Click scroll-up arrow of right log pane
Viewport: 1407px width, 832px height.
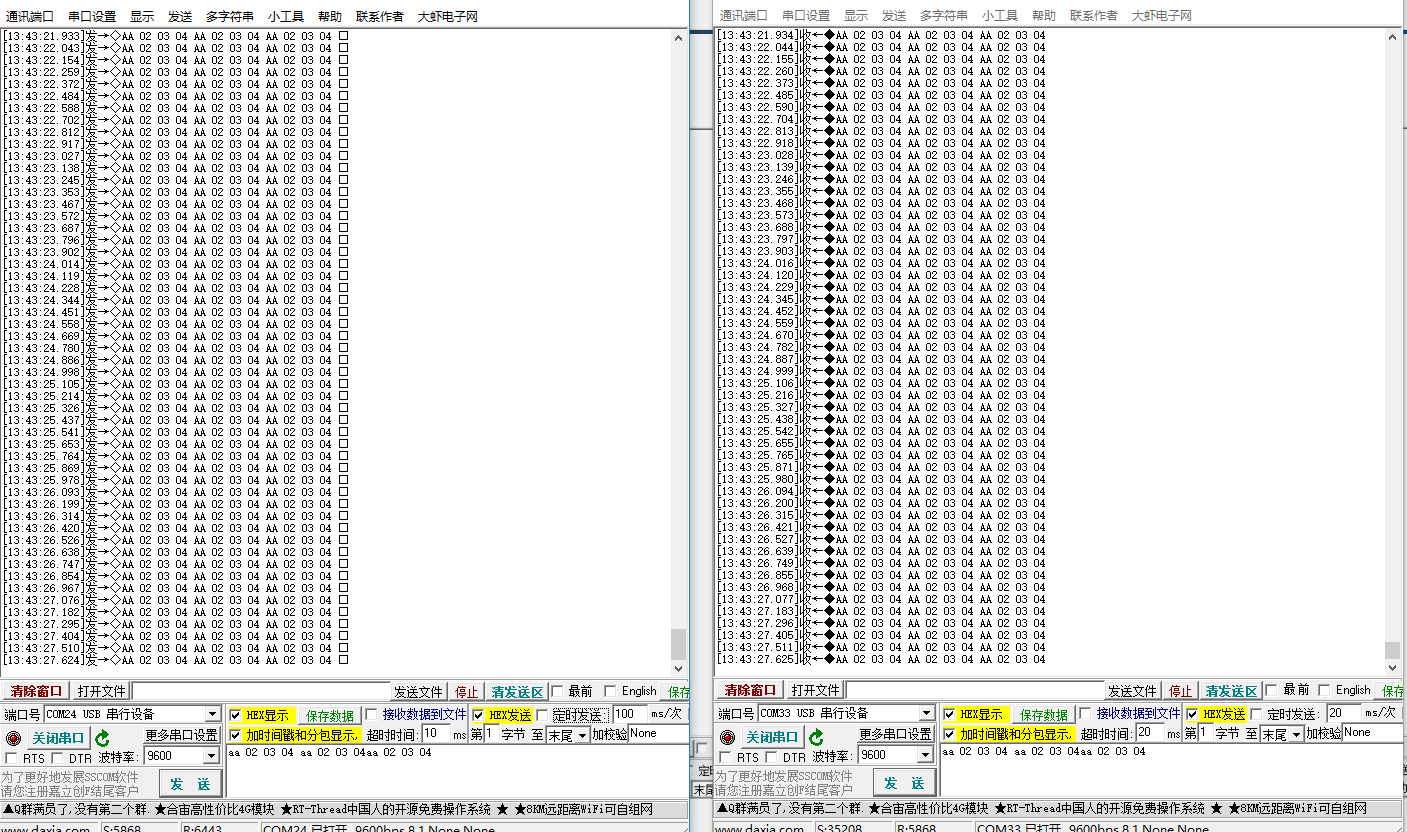1392,37
